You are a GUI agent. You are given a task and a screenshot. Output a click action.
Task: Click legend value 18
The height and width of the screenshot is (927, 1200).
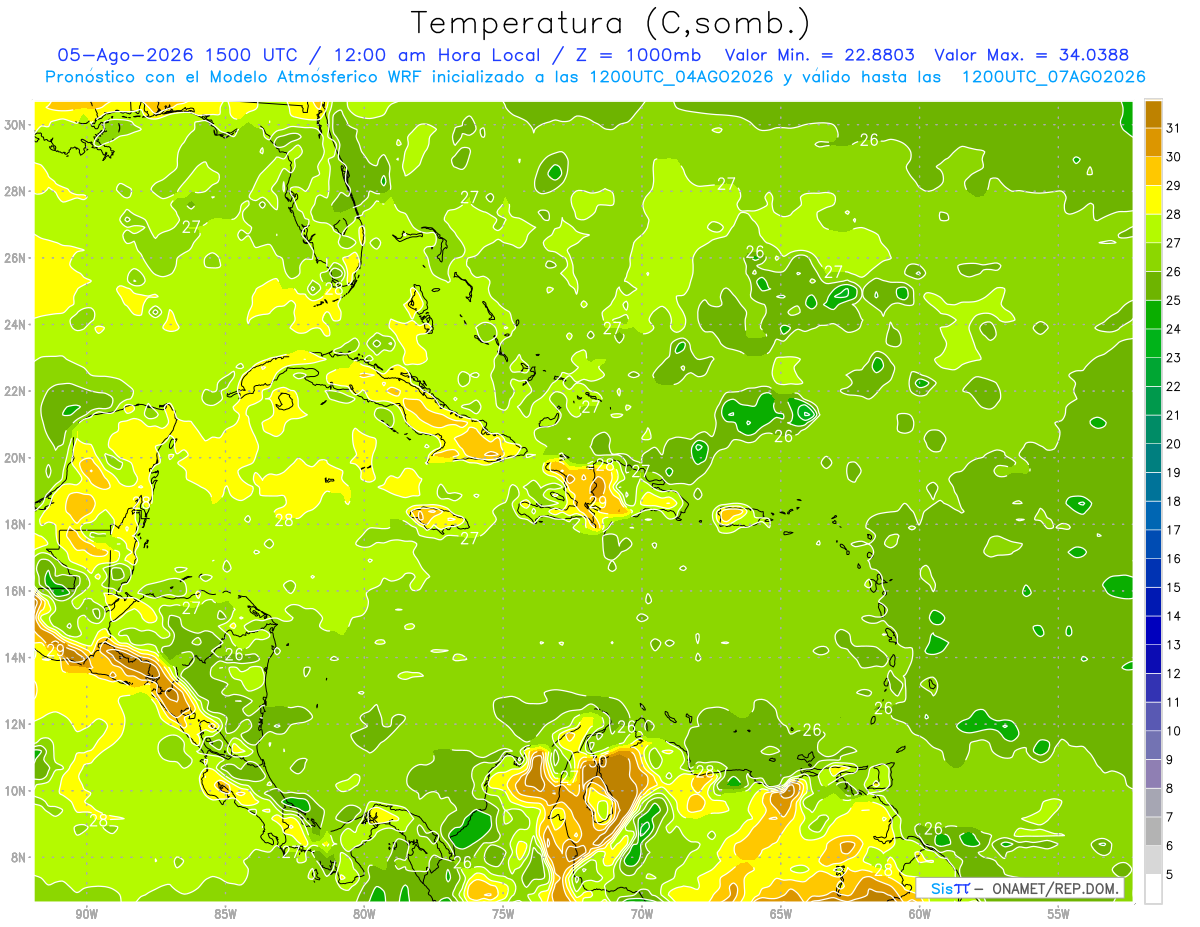[x=1174, y=501]
